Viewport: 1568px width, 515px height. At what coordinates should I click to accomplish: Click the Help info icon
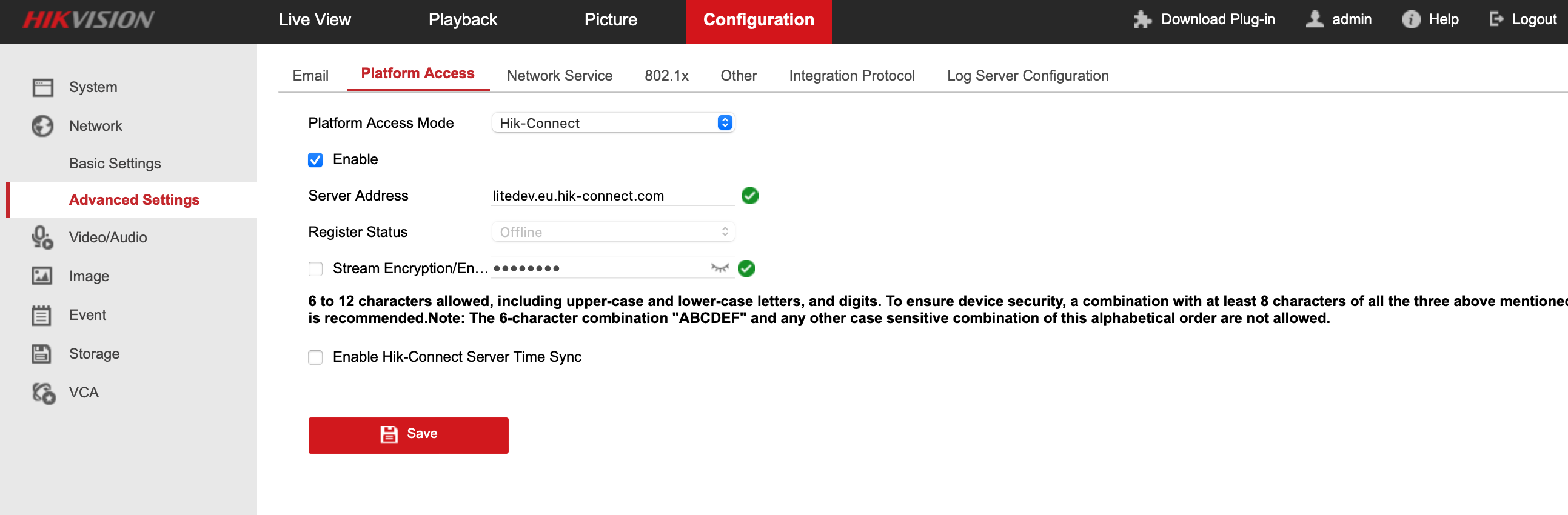[x=1411, y=19]
